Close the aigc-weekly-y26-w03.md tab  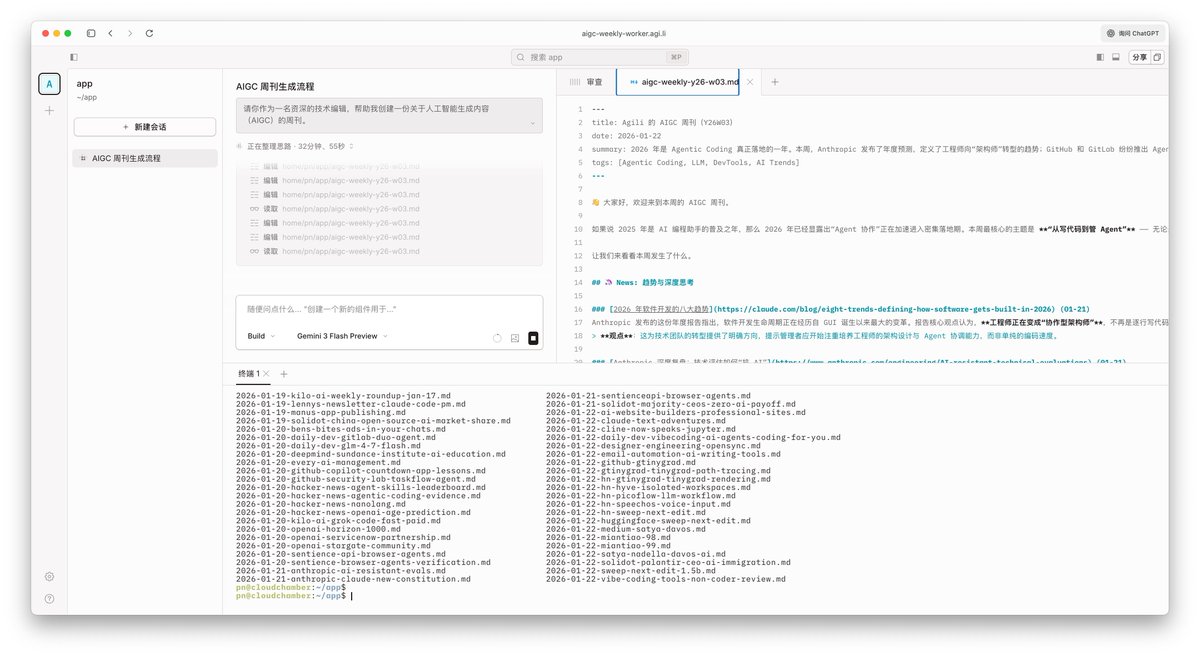tap(750, 82)
